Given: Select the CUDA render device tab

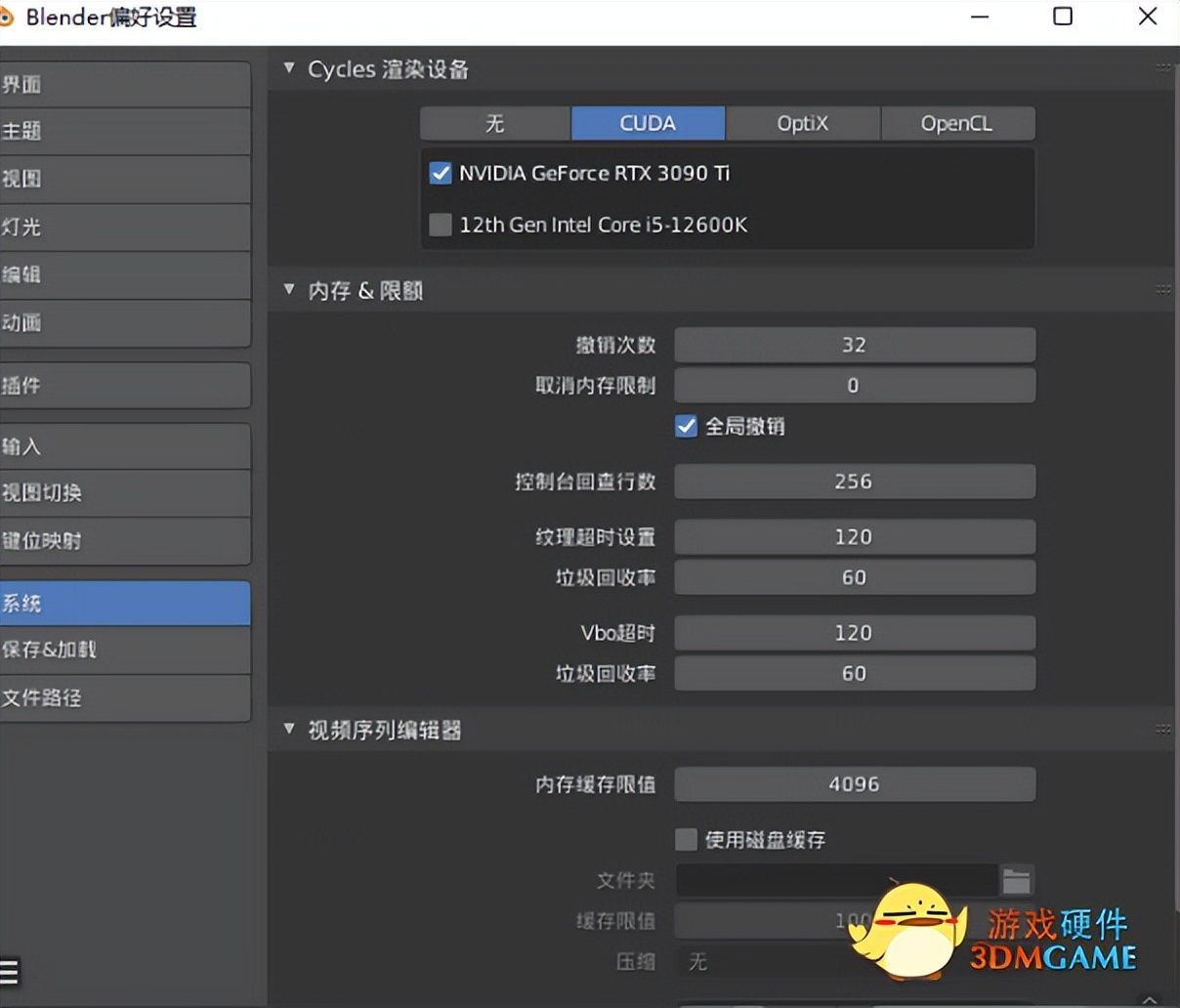Looking at the screenshot, I should point(648,123).
